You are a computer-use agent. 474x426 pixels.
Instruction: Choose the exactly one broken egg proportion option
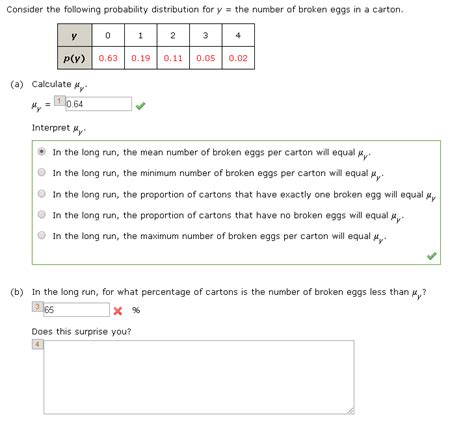click(x=42, y=194)
